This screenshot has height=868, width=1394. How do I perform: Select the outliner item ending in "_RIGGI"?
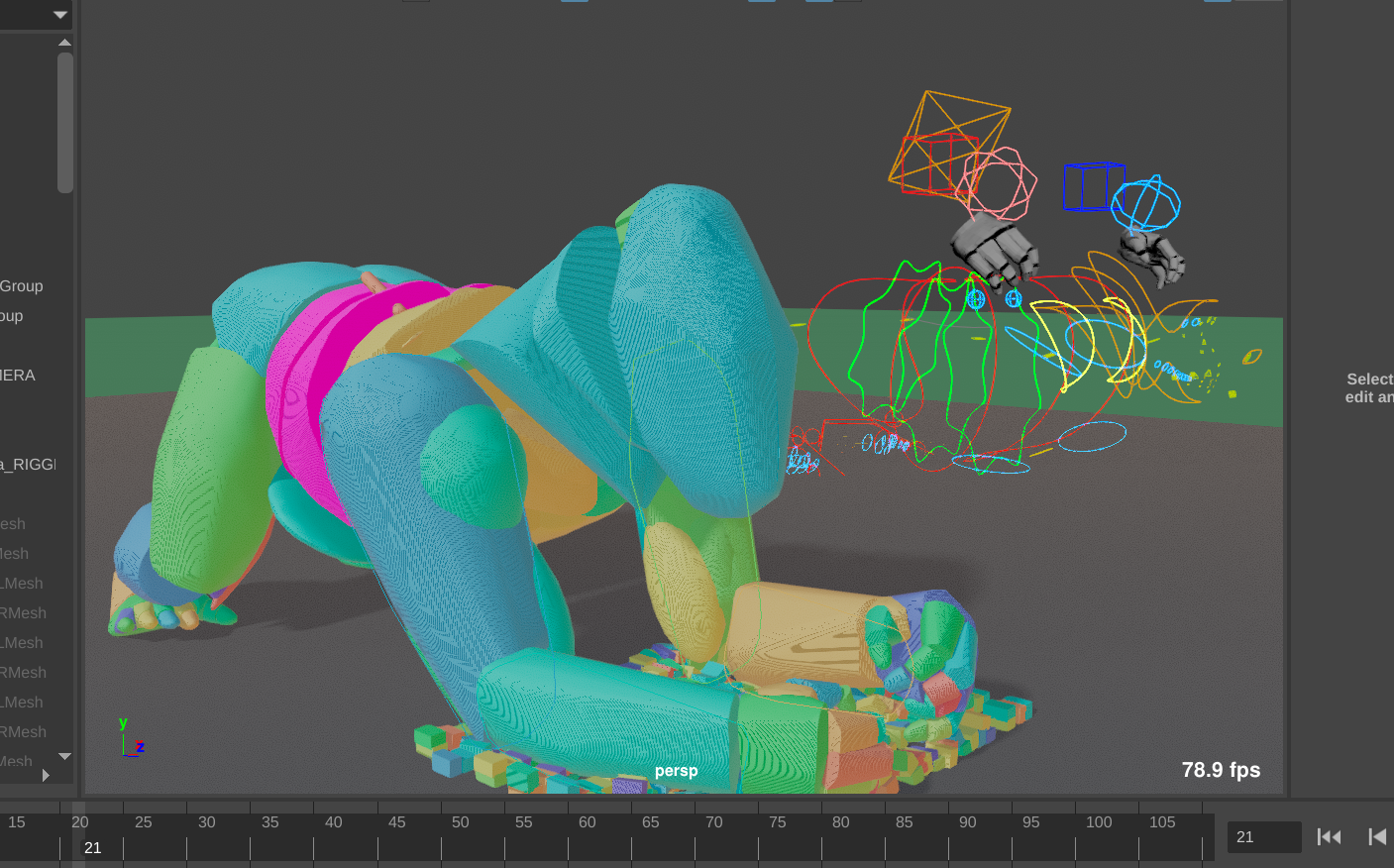click(30, 465)
